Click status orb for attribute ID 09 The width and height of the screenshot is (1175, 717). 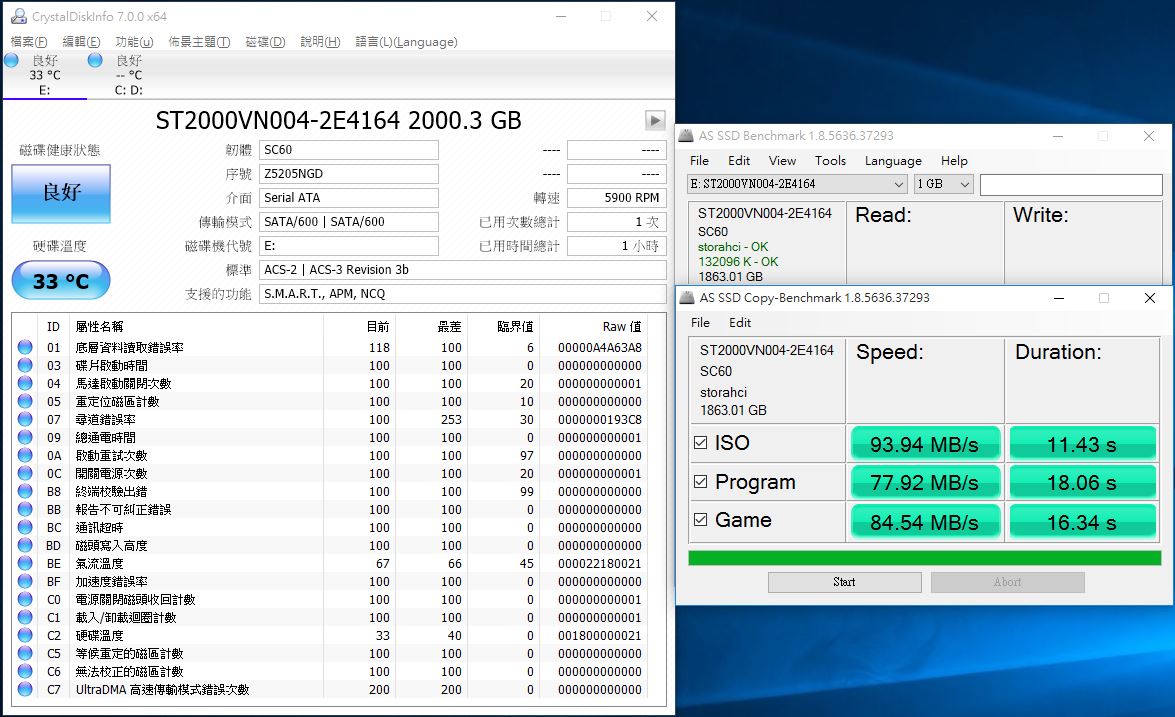point(25,437)
